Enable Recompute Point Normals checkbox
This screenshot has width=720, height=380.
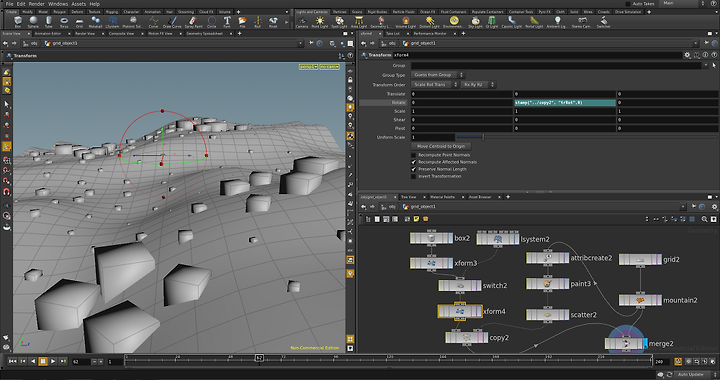point(414,155)
